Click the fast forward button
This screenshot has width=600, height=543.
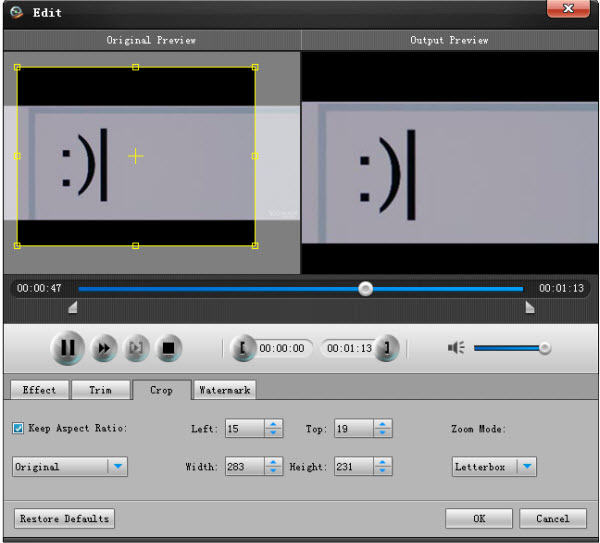103,348
